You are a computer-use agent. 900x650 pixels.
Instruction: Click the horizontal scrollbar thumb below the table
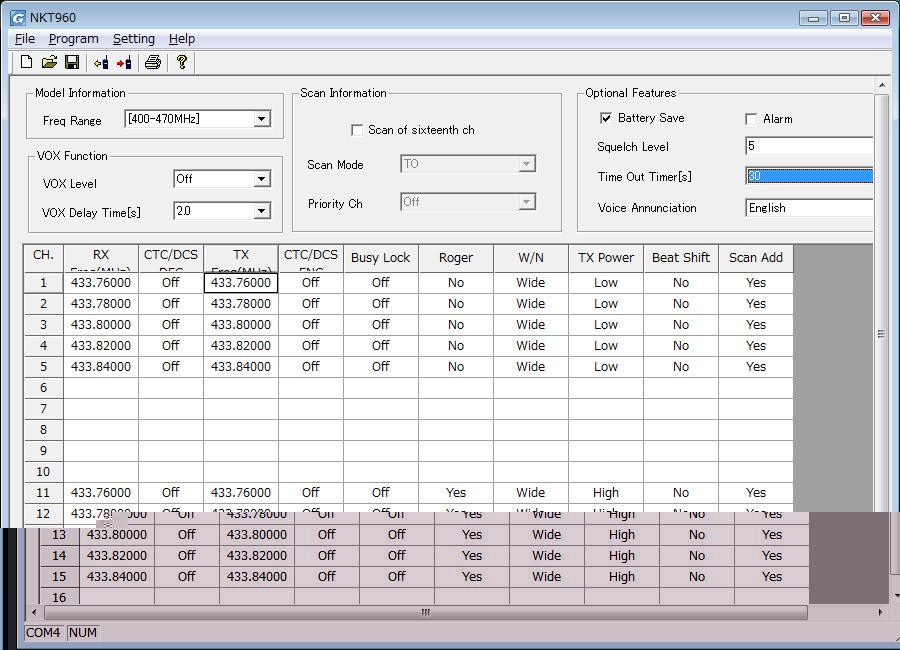point(425,612)
